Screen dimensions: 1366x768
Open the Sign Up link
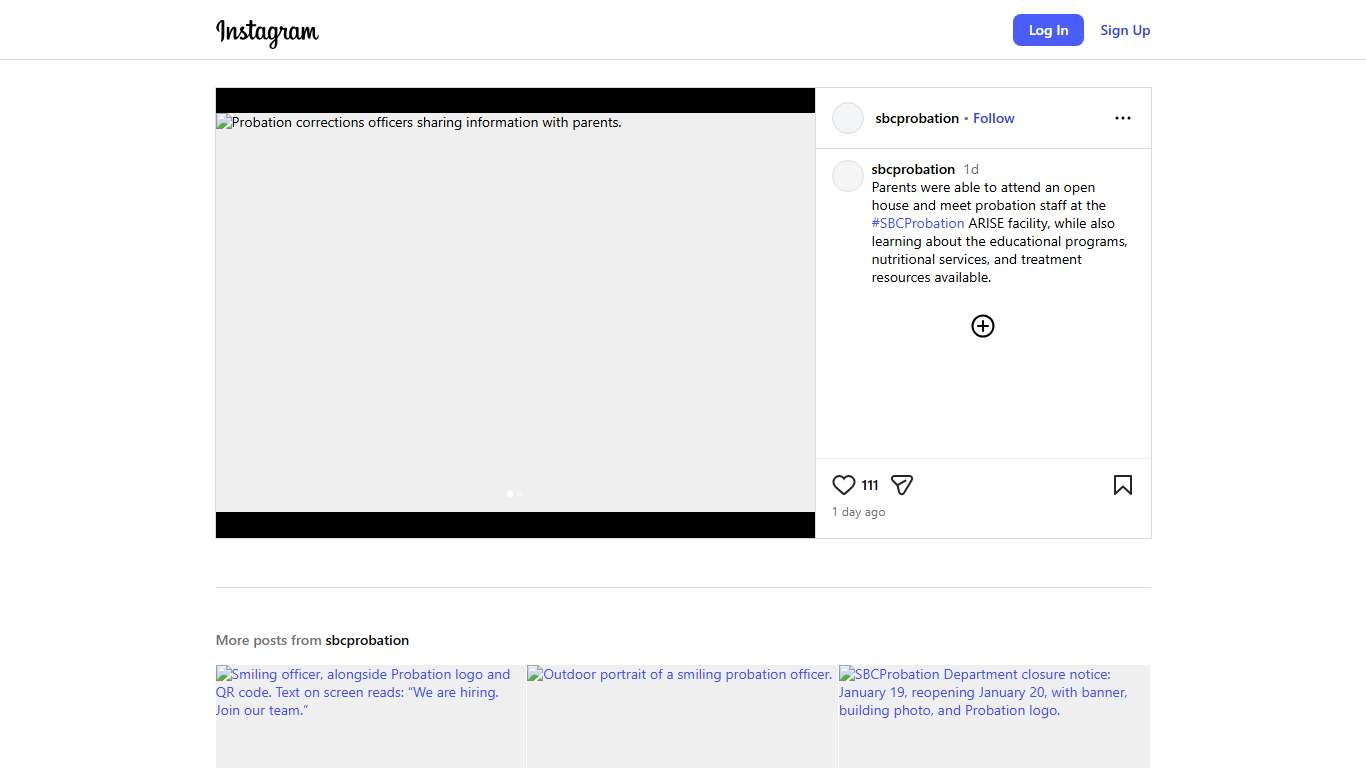click(1124, 30)
